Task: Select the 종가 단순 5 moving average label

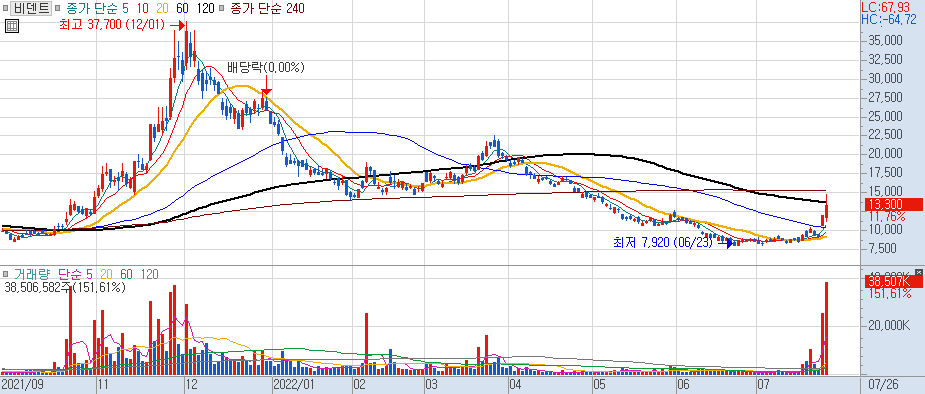Action: pos(97,8)
